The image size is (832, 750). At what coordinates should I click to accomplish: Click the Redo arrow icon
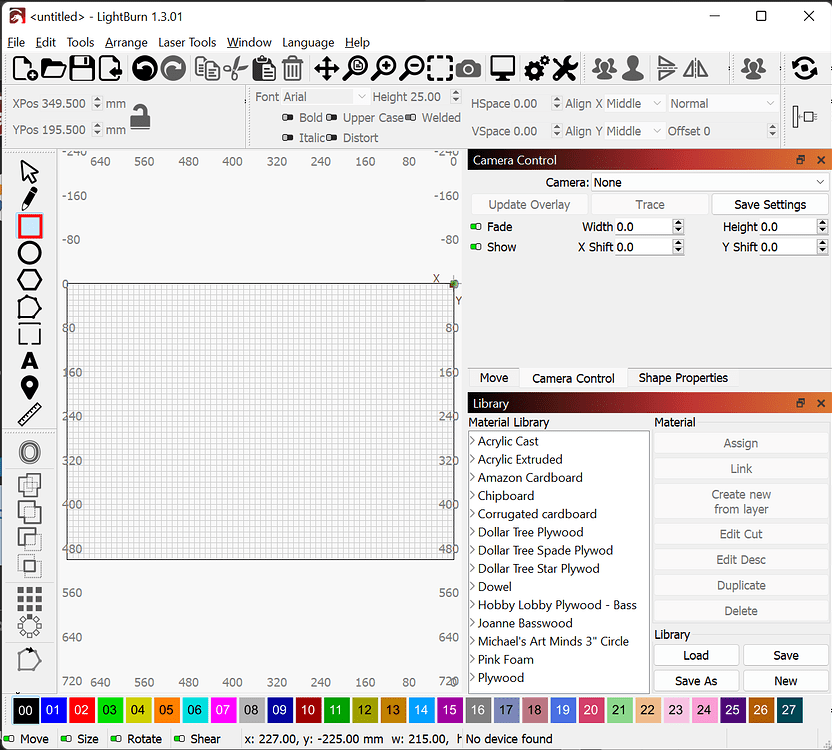click(x=173, y=68)
